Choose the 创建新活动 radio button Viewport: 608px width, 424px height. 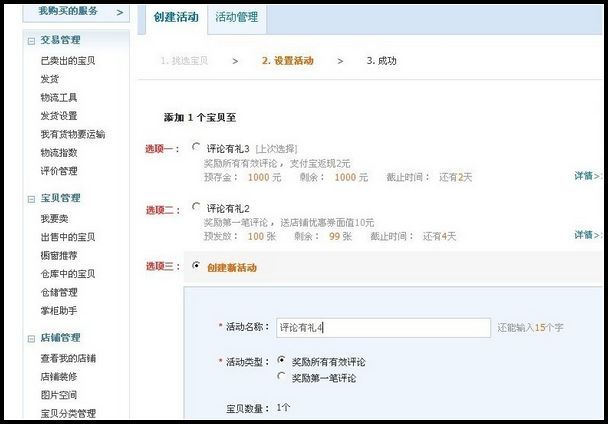(x=196, y=267)
